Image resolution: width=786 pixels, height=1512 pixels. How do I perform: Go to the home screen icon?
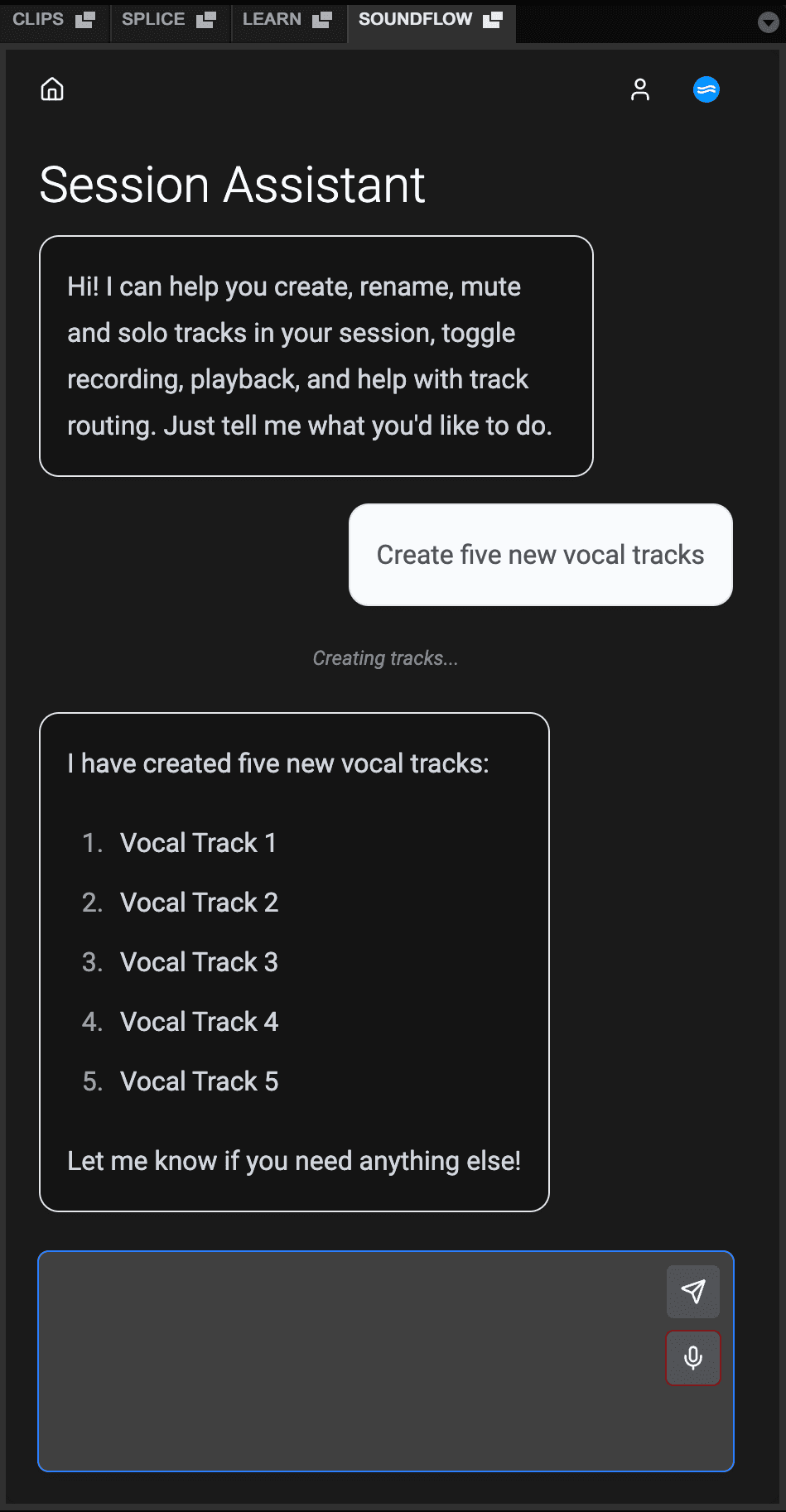tap(52, 89)
